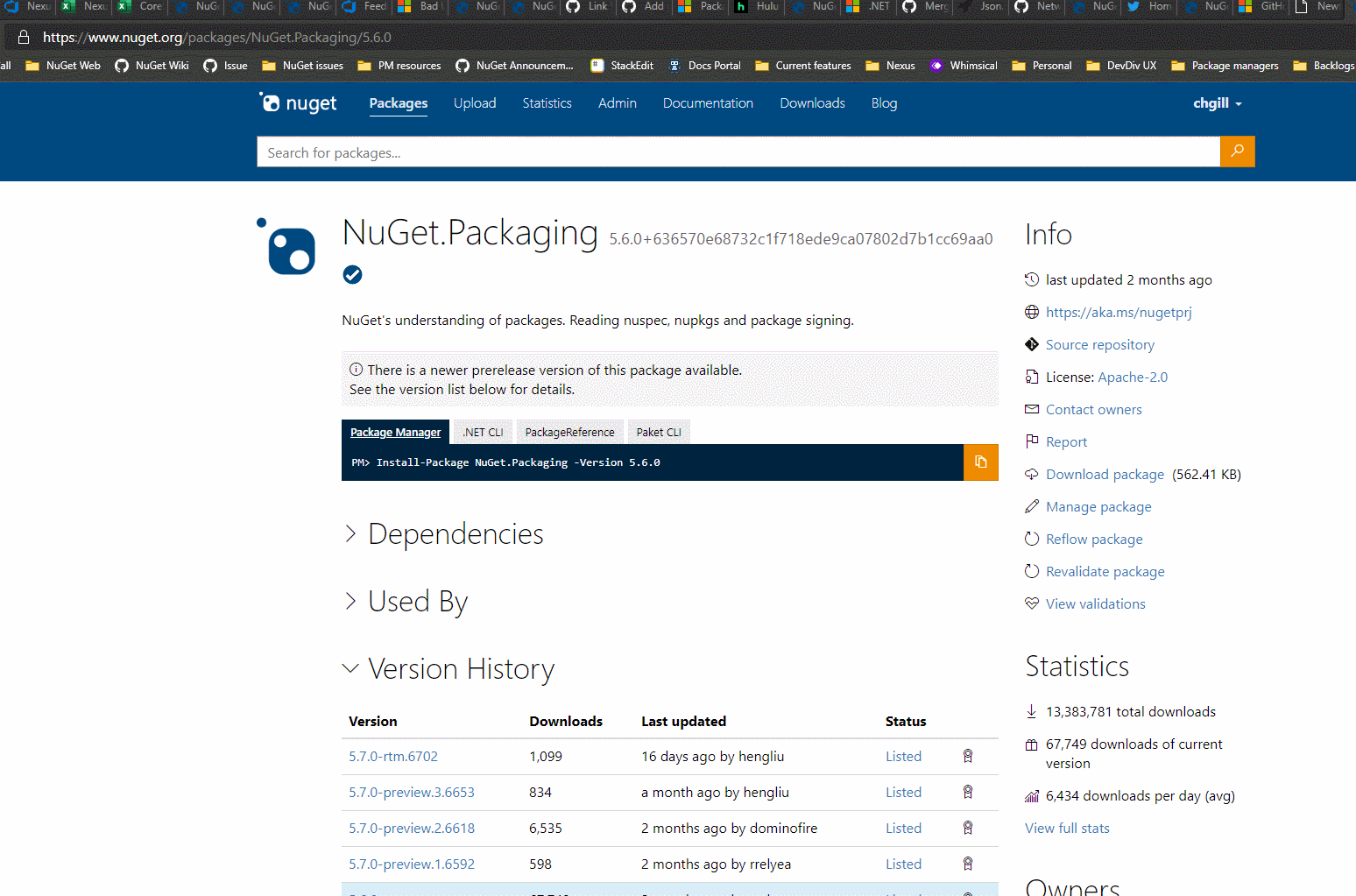Viewport: 1356px width, 896px height.
Task: Open the https://aka.ms/nugetprj link
Action: pyautogui.click(x=1119, y=312)
